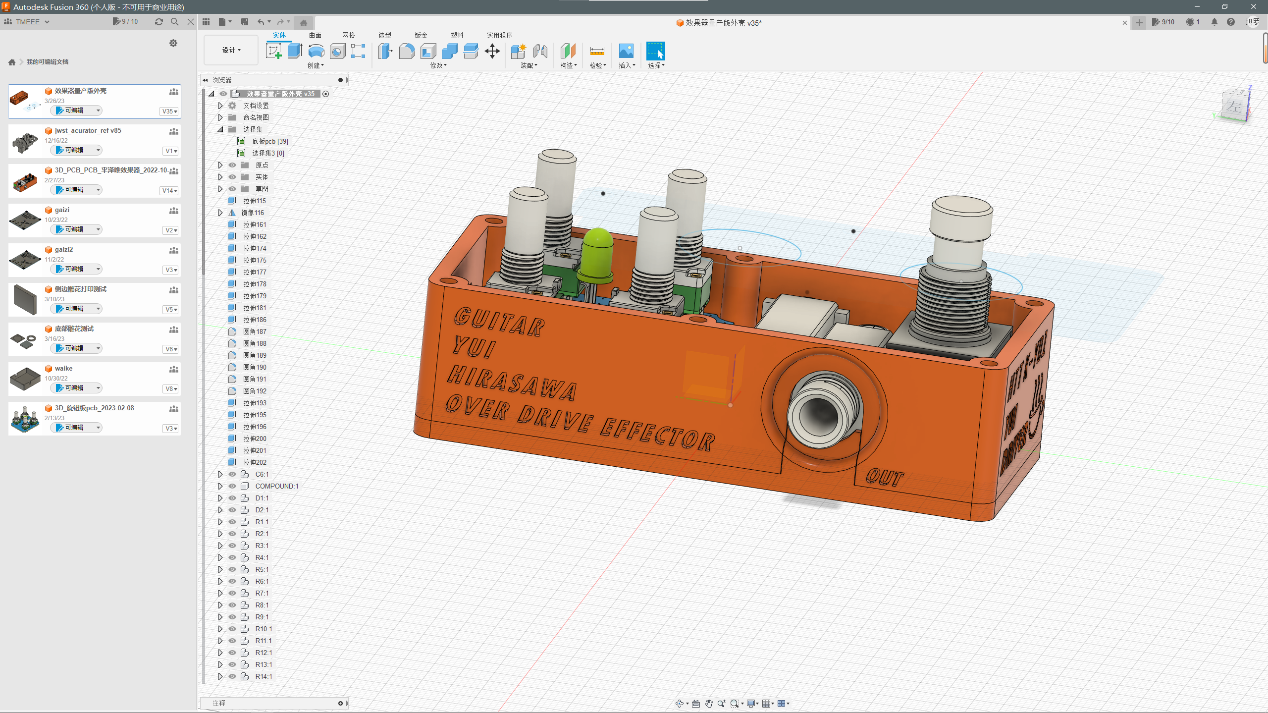Viewport: 1268px width, 713px height.
Task: Open the Insert image tool
Action: tap(626, 51)
